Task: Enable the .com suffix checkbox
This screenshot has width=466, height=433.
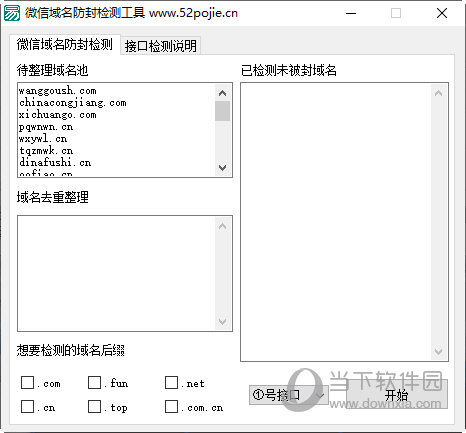Action: [27, 383]
